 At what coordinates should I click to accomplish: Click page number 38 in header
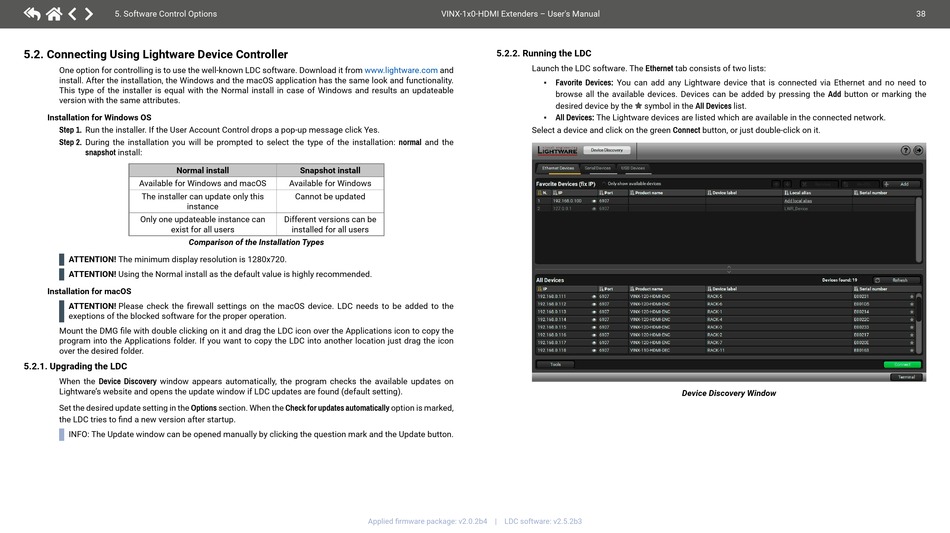(920, 13)
